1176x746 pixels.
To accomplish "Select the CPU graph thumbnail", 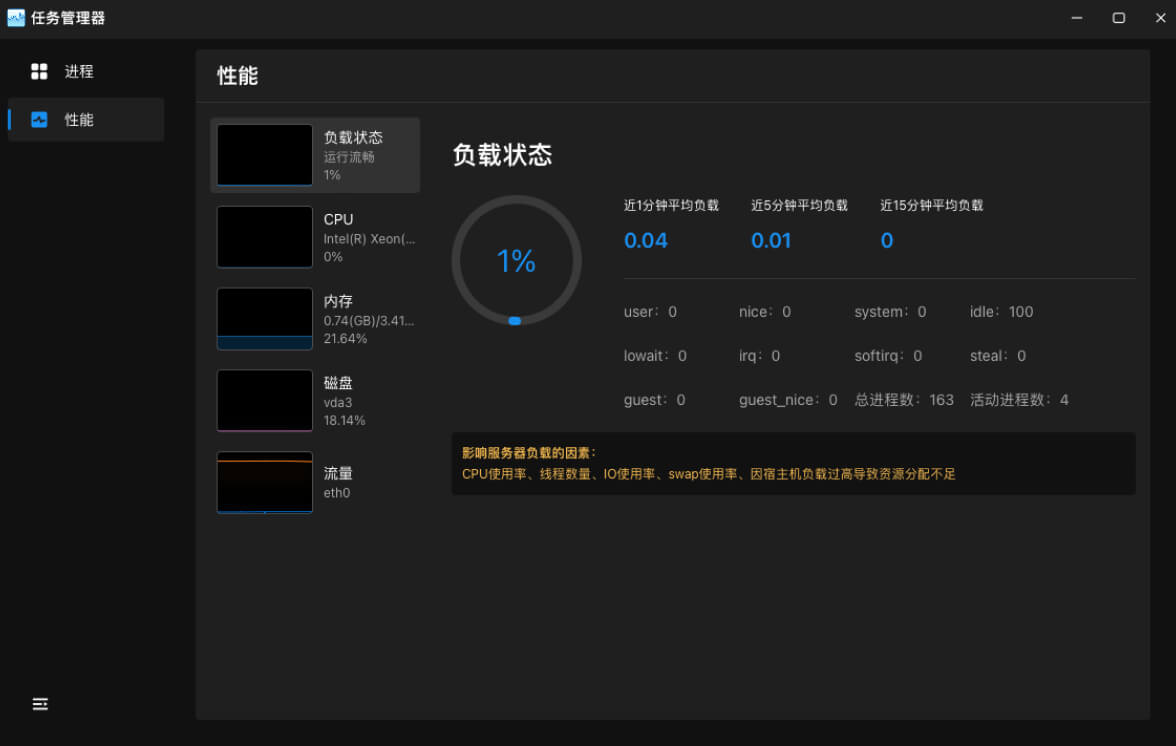I will tap(265, 237).
